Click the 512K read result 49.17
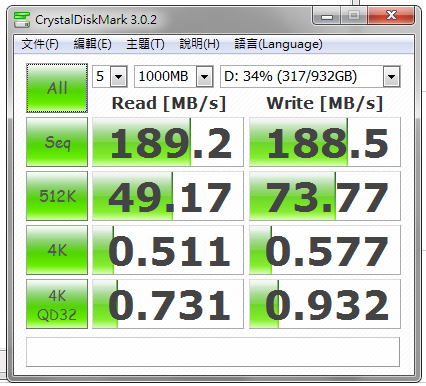The height and width of the screenshot is (386, 426). coord(168,196)
